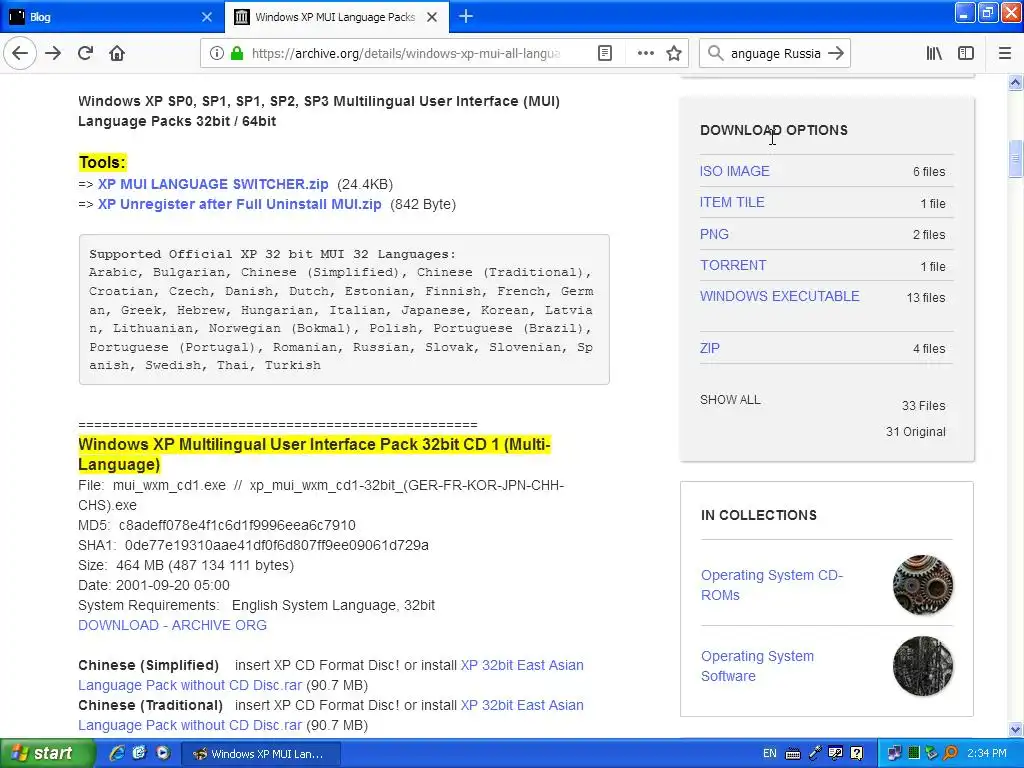Screen dimensions: 1024x768
Task: Click the green padlock security icon
Action: tap(236, 53)
